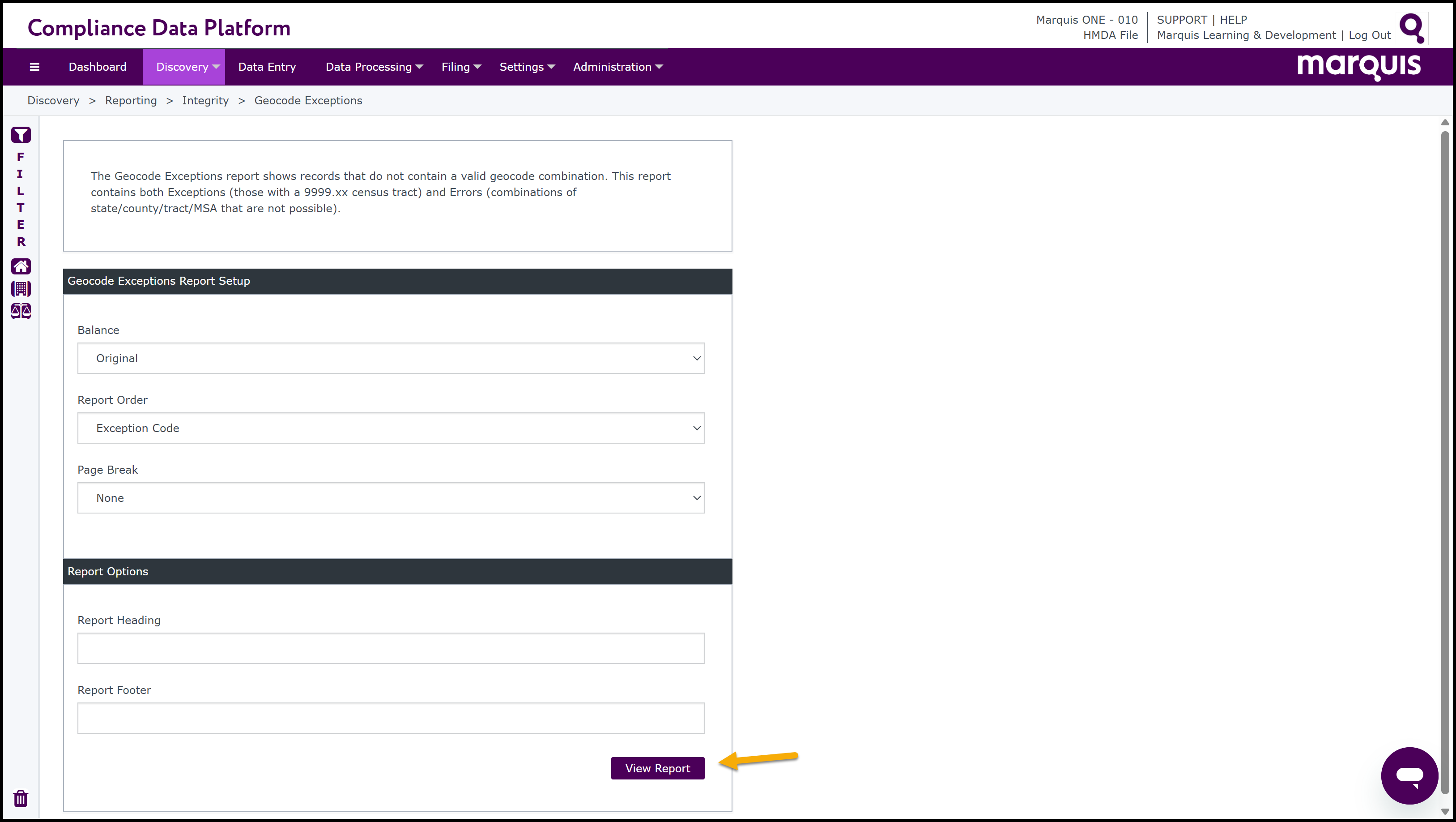Viewport: 1456px width, 822px height.
Task: Click the house icon in sidebar
Action: tap(21, 266)
